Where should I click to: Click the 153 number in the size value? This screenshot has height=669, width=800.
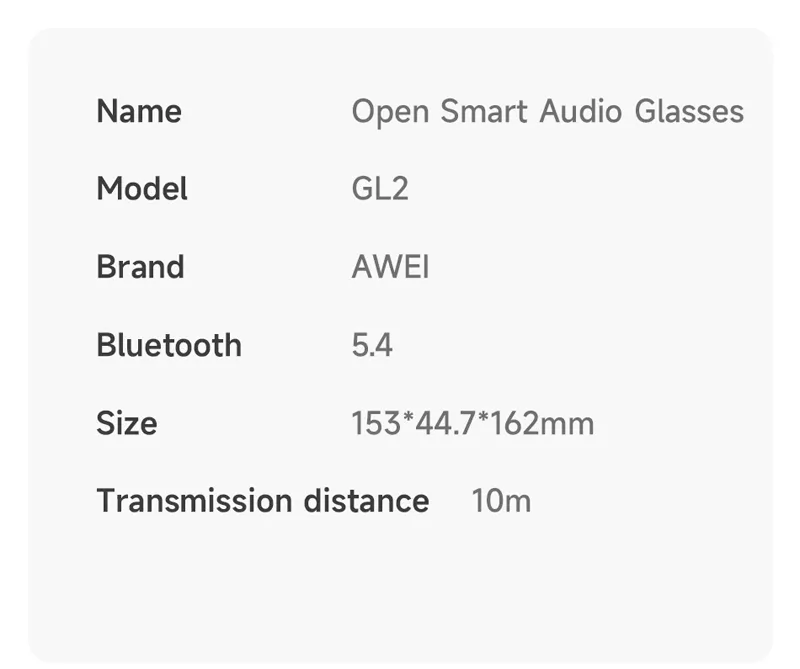pos(375,424)
